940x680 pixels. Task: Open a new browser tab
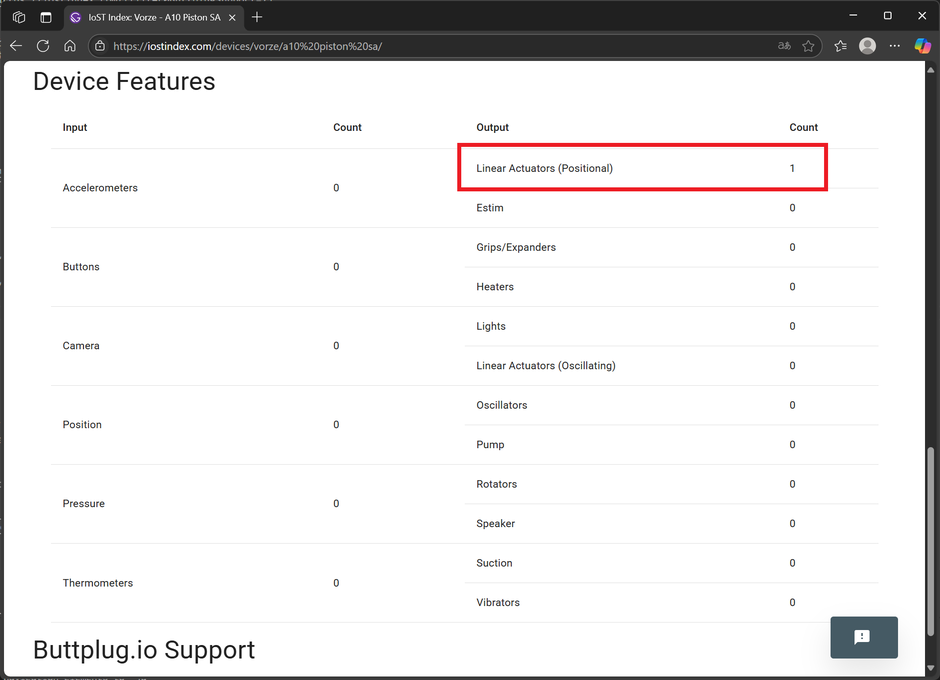[x=257, y=17]
